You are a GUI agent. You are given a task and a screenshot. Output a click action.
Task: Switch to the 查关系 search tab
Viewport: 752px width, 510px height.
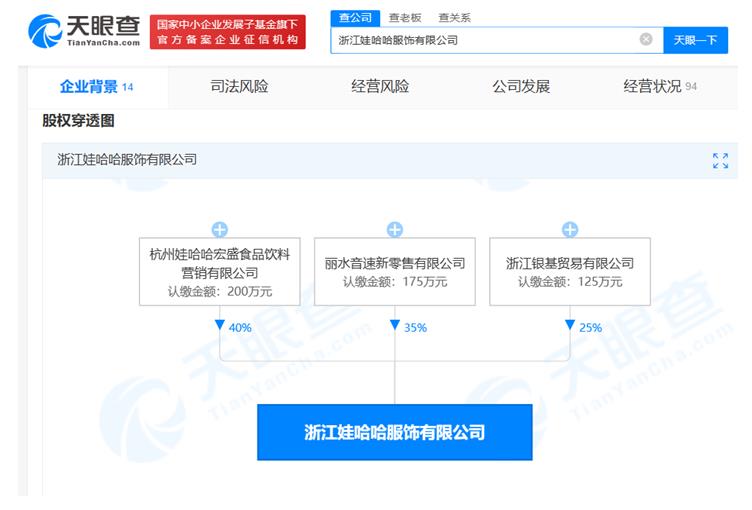click(454, 18)
